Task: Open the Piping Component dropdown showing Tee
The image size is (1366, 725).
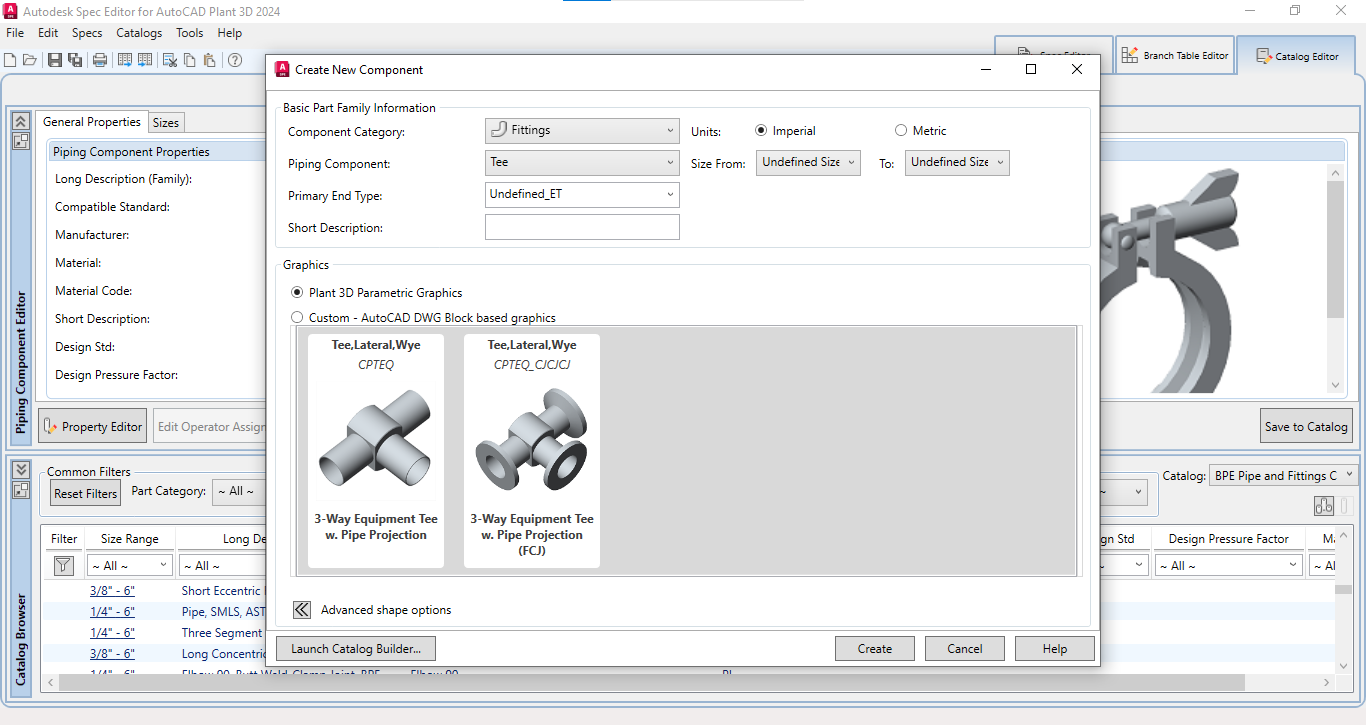Action: pyautogui.click(x=582, y=162)
